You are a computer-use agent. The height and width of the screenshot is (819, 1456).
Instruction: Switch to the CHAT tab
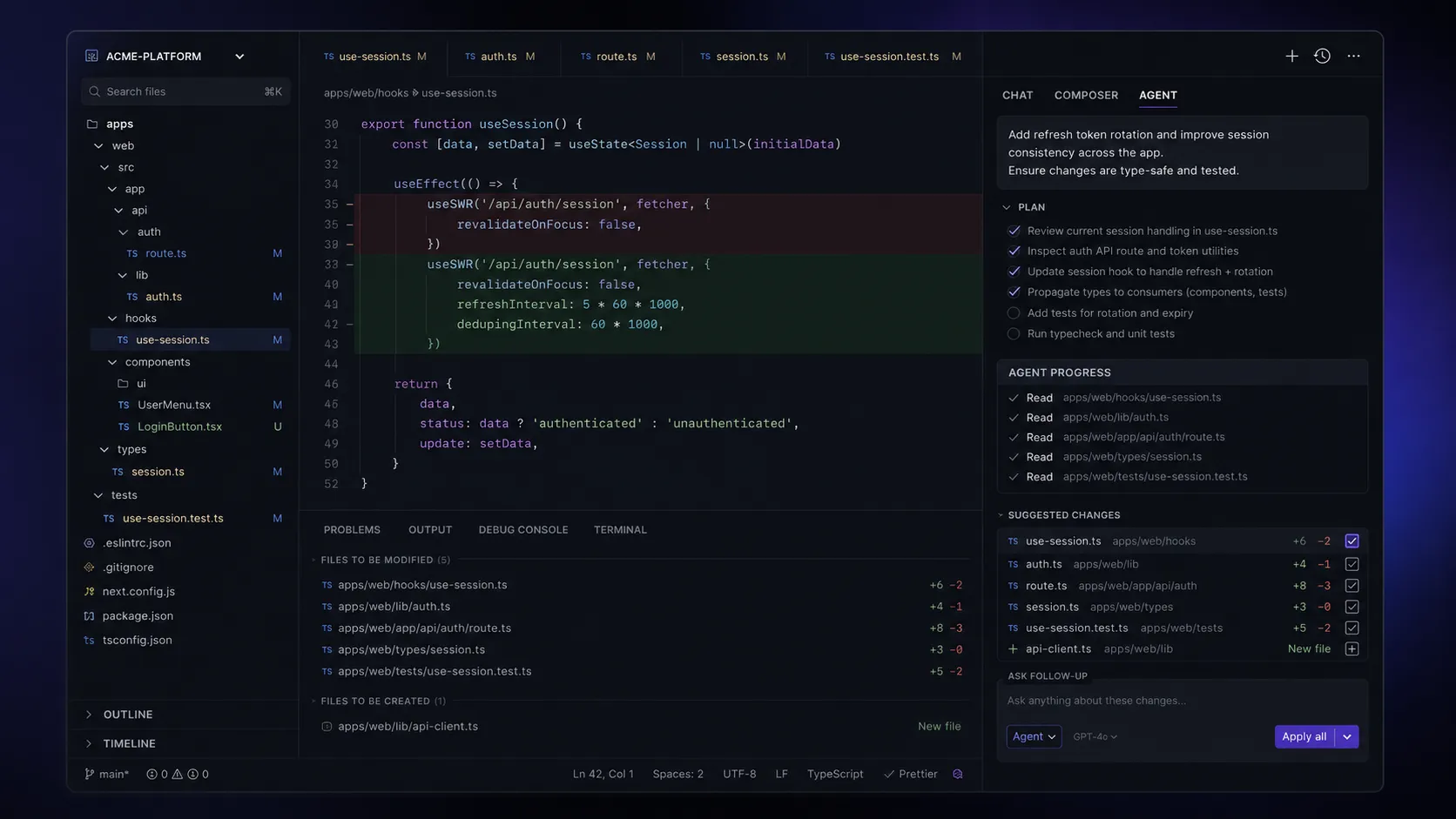1017,96
